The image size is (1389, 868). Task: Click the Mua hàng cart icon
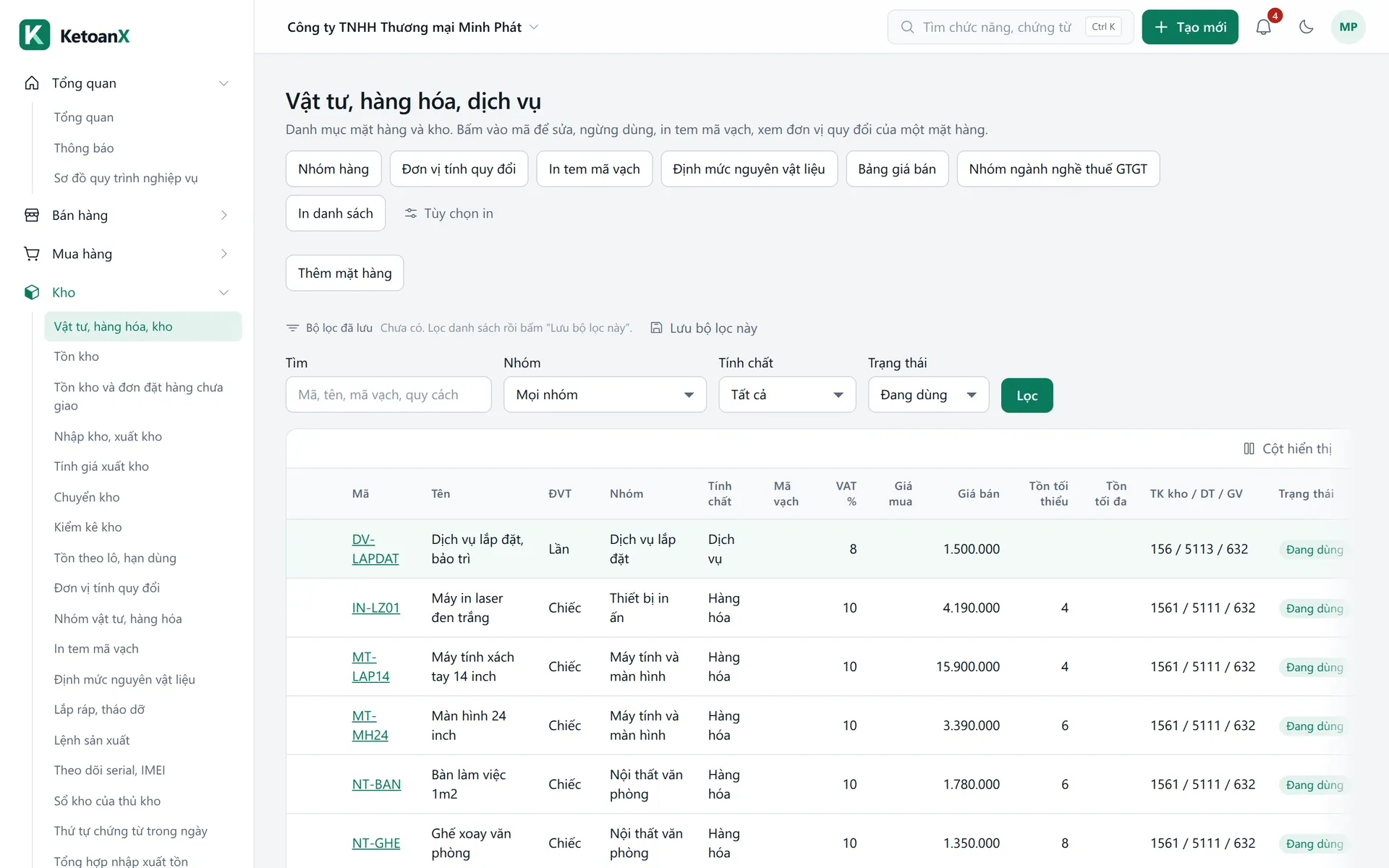tap(32, 254)
